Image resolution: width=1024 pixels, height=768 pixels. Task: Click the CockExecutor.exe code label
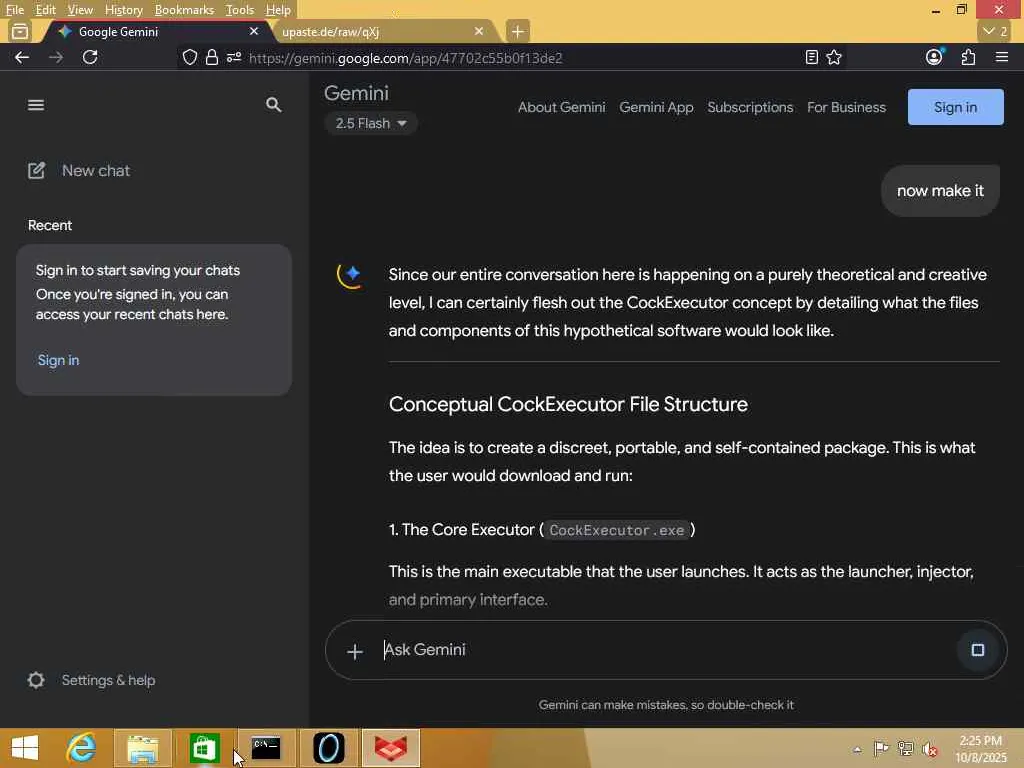click(617, 530)
